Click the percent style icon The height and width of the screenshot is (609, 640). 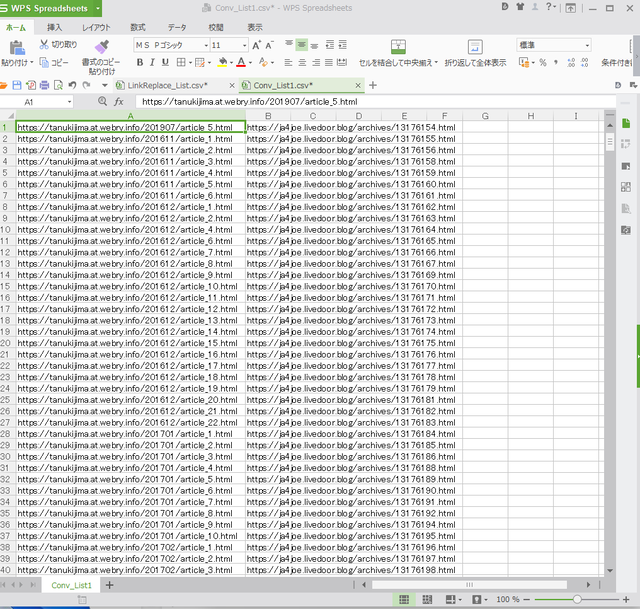pyautogui.click(x=543, y=62)
